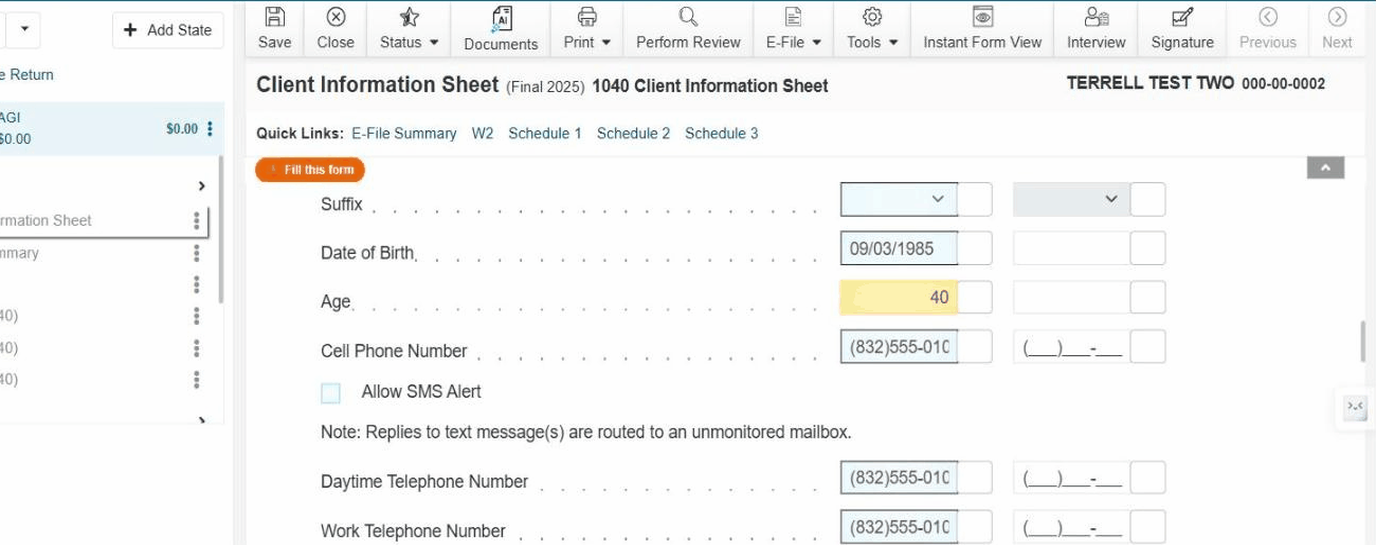Click the taxpayer Age field showing 40
Image resolution: width=1376 pixels, height=545 pixels.
point(899,297)
